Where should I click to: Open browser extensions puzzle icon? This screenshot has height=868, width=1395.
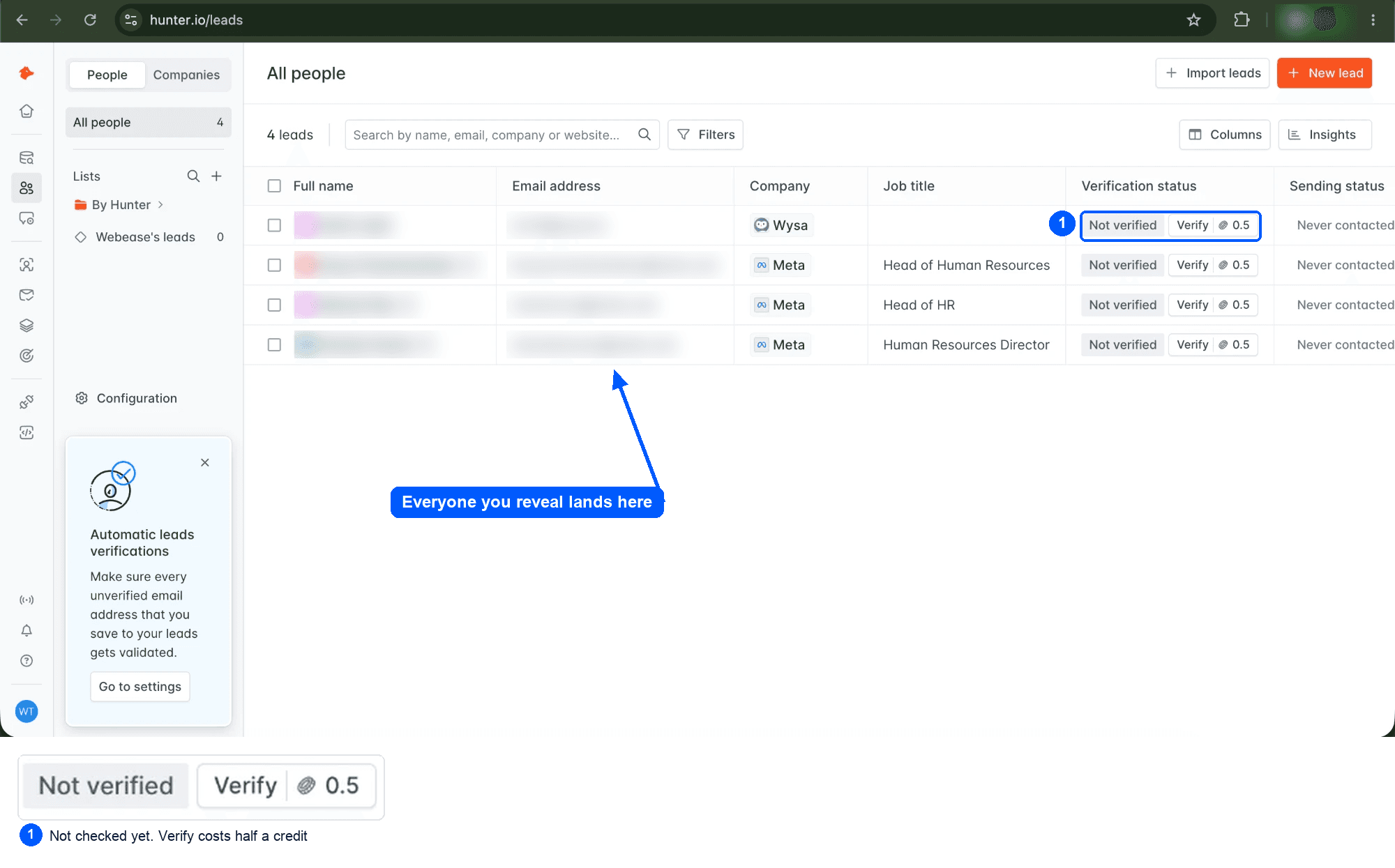click(1242, 20)
